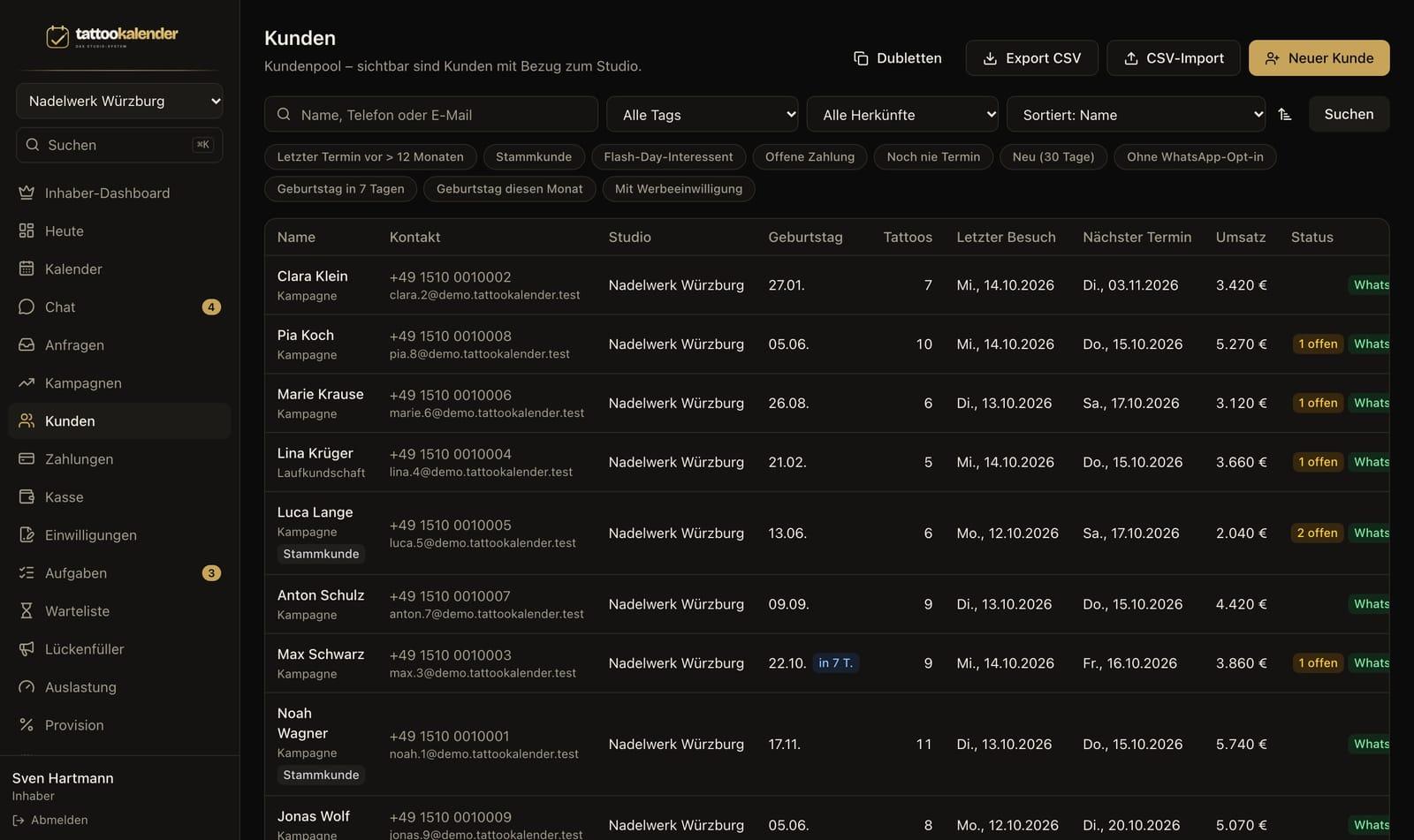
Task: Toggle sort direction icon beside sort dropdown
Action: click(1285, 114)
